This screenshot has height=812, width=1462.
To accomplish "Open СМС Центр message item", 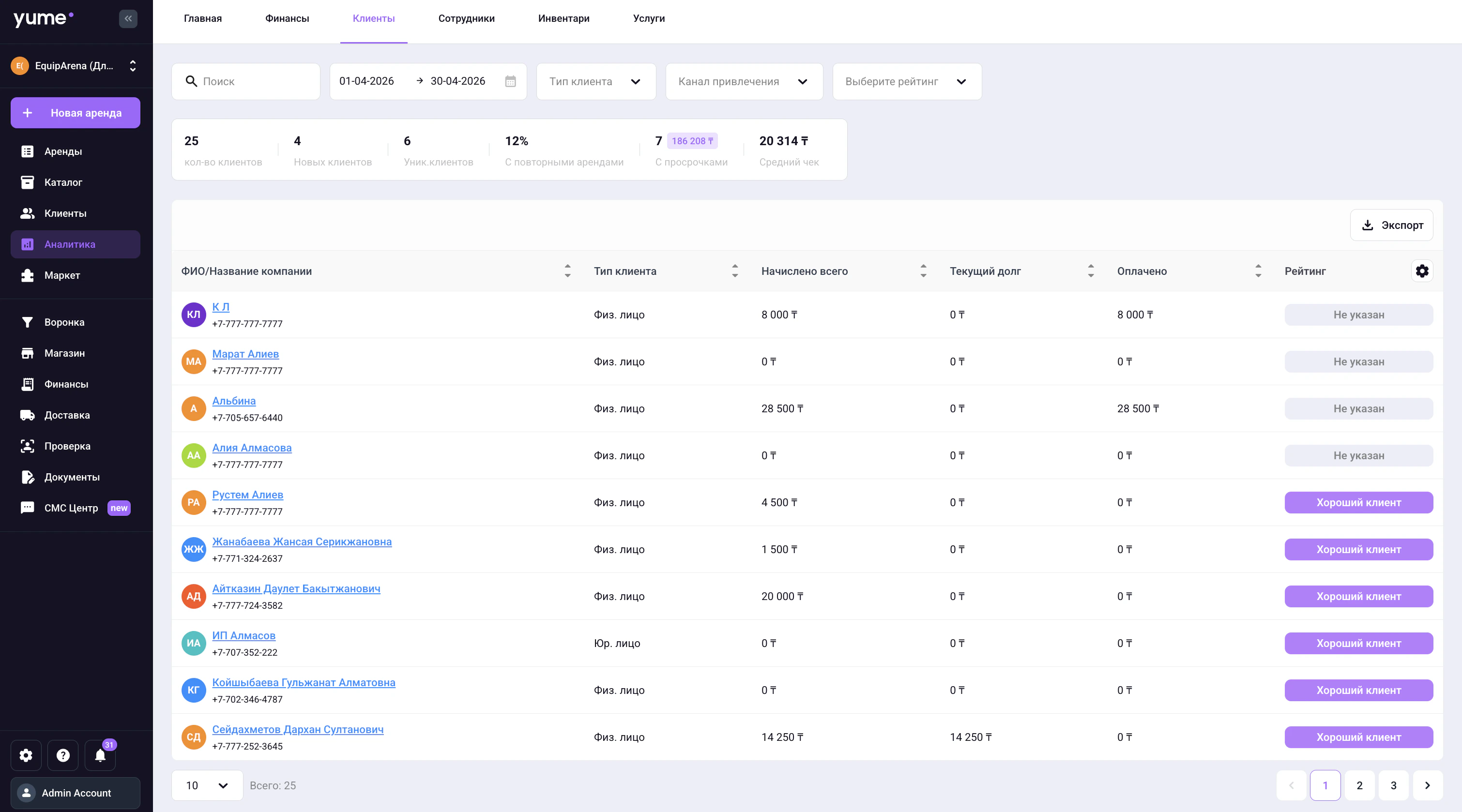I will pos(71,508).
